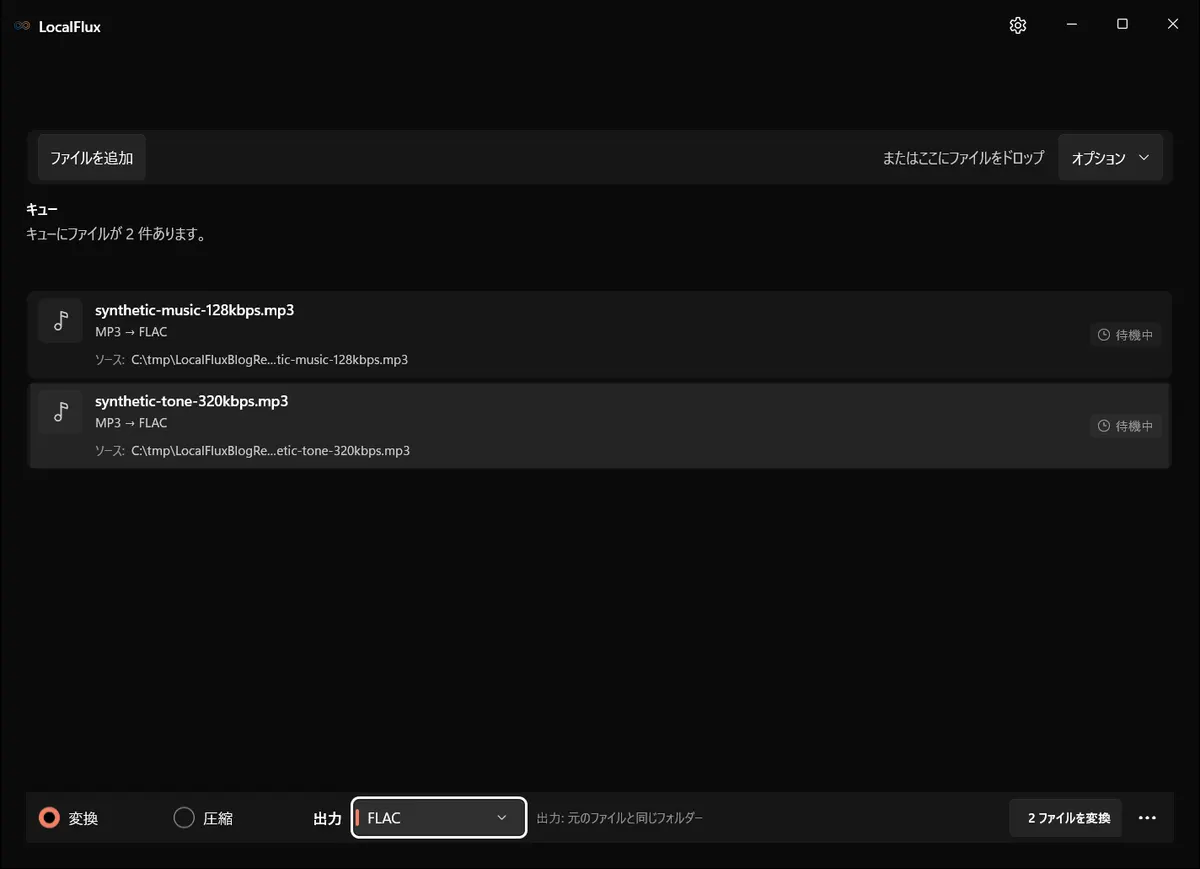Click the ファイルを追加 button
The width and height of the screenshot is (1200, 869).
pyautogui.click(x=92, y=158)
